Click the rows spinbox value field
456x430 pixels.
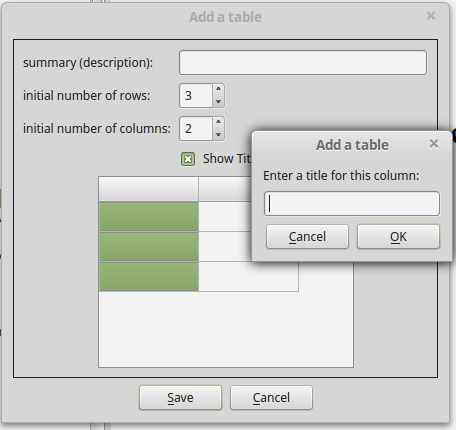(196, 96)
